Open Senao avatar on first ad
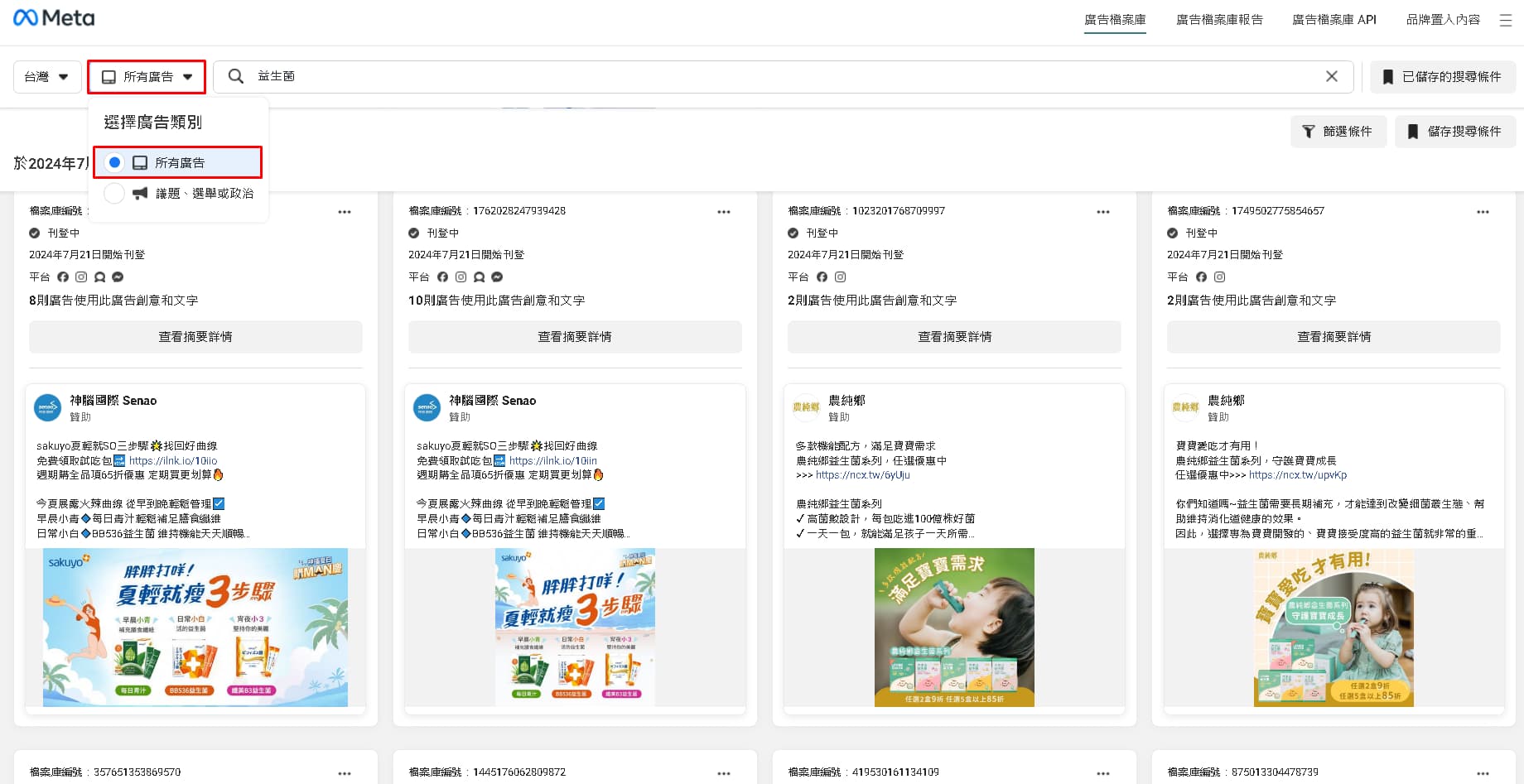This screenshot has width=1524, height=784. 47,407
